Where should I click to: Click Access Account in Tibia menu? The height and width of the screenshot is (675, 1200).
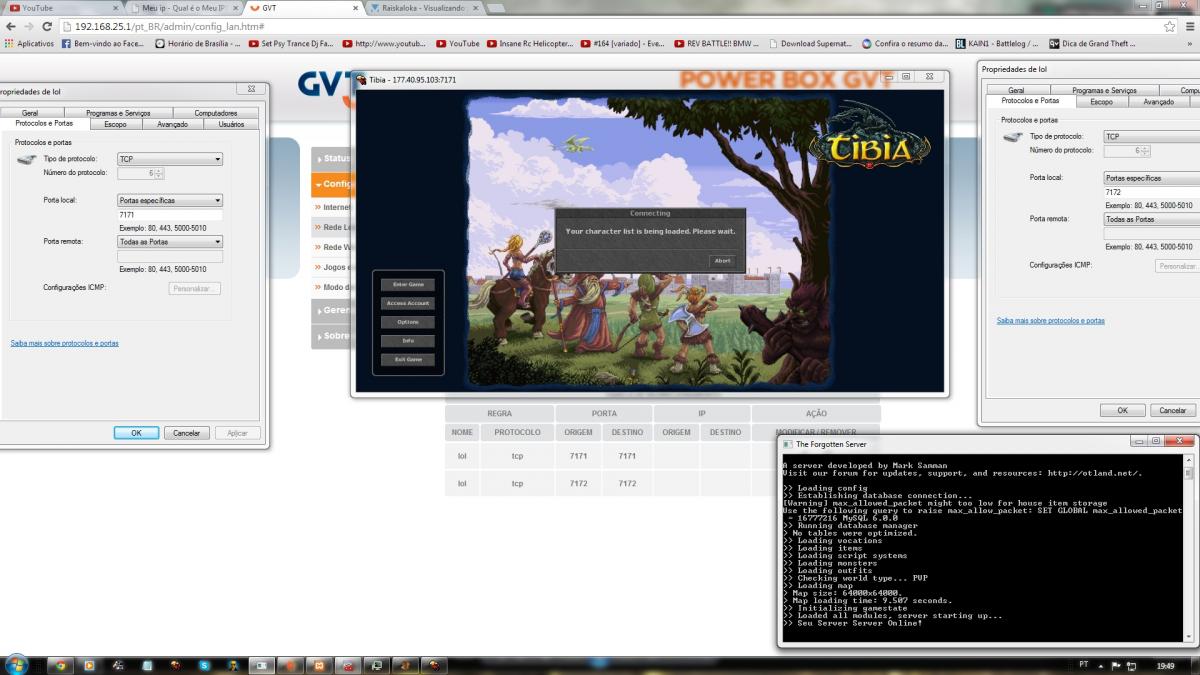click(x=408, y=303)
